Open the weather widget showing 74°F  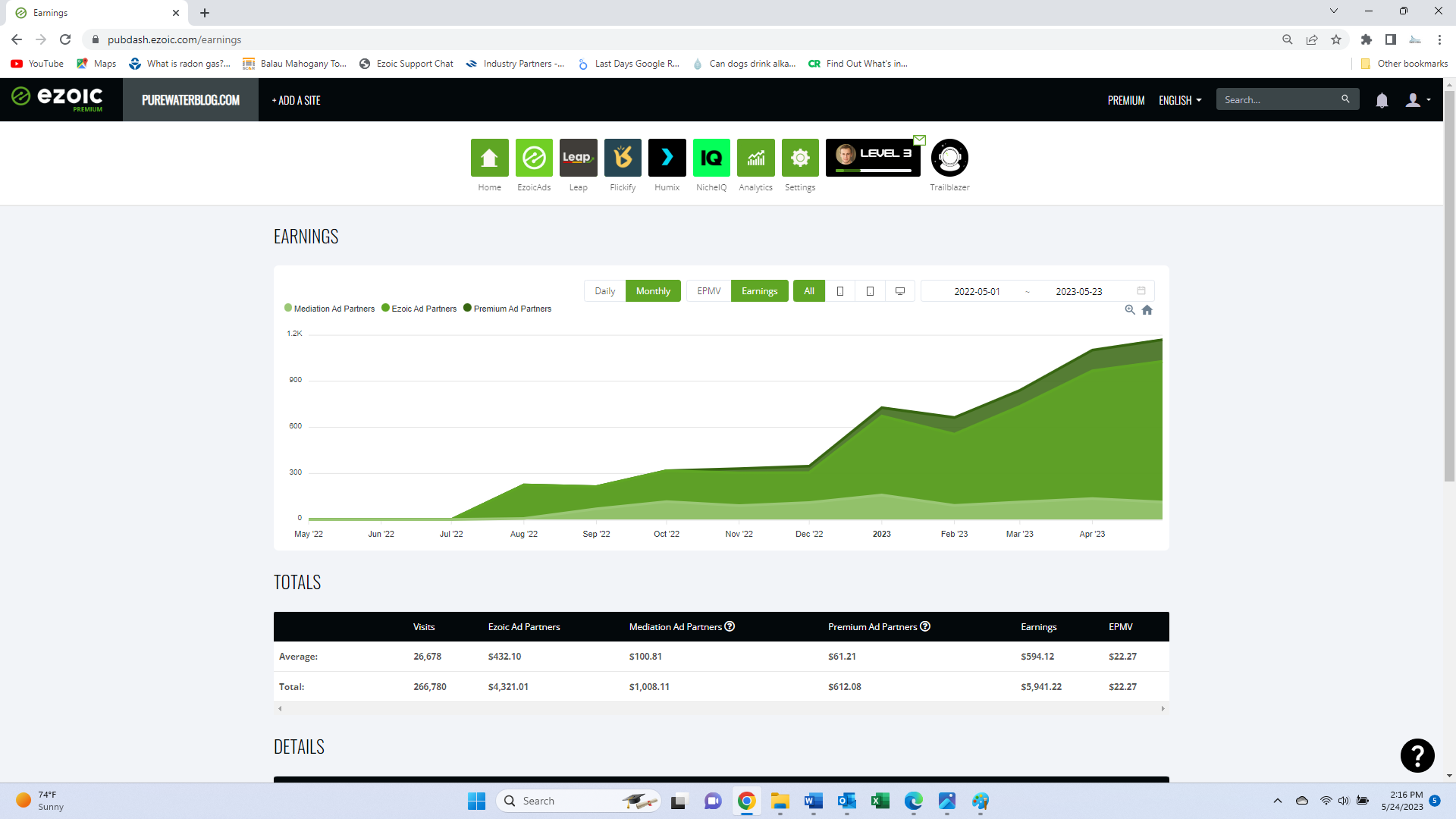[x=39, y=801]
